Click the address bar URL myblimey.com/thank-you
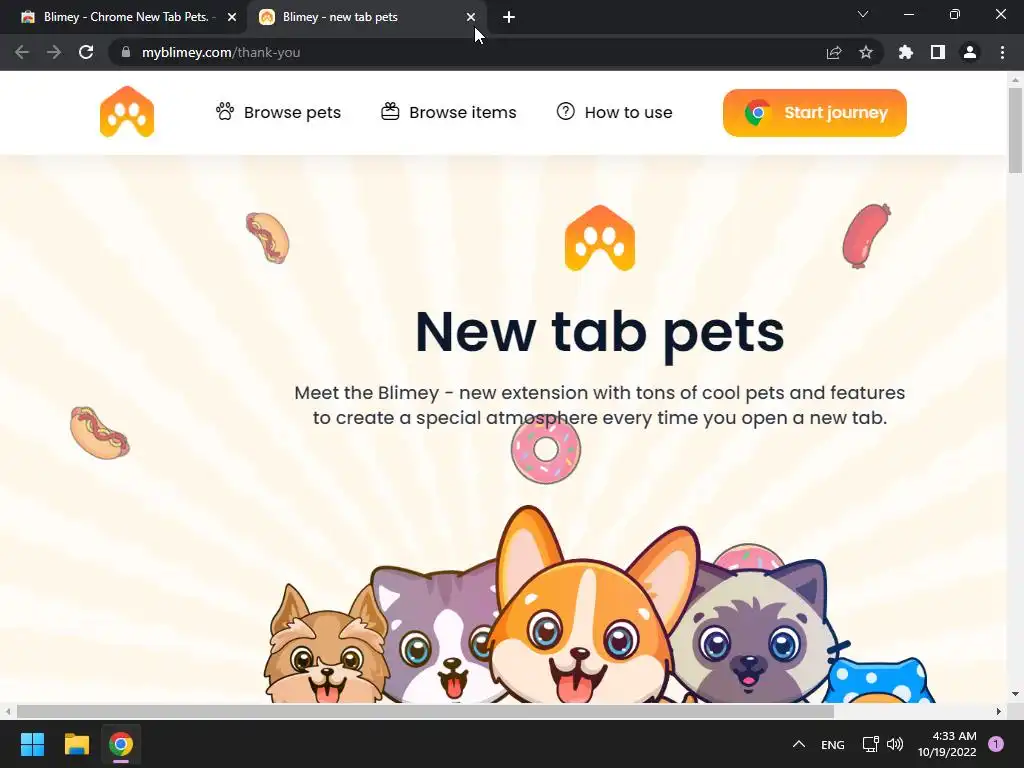This screenshot has width=1024, height=768. [221, 52]
